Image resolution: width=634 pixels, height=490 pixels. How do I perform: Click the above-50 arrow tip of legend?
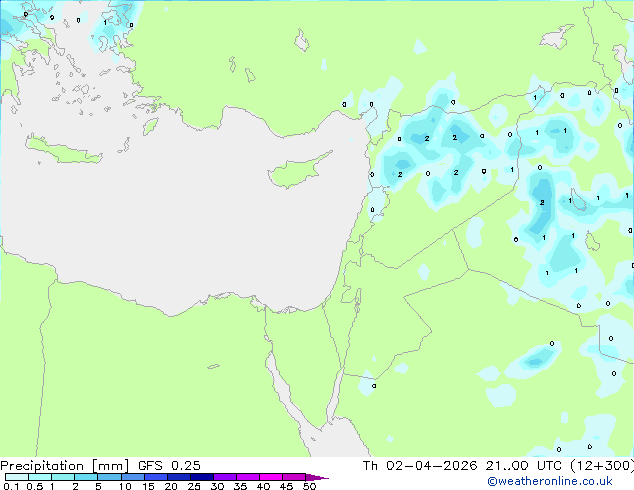pos(317,477)
